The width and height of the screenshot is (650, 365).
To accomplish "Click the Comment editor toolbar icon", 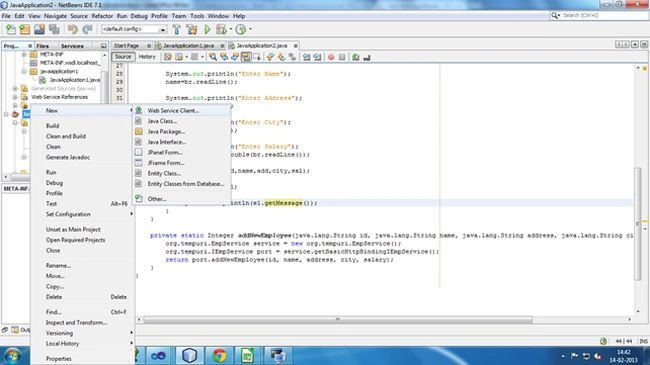I will coord(356,57).
